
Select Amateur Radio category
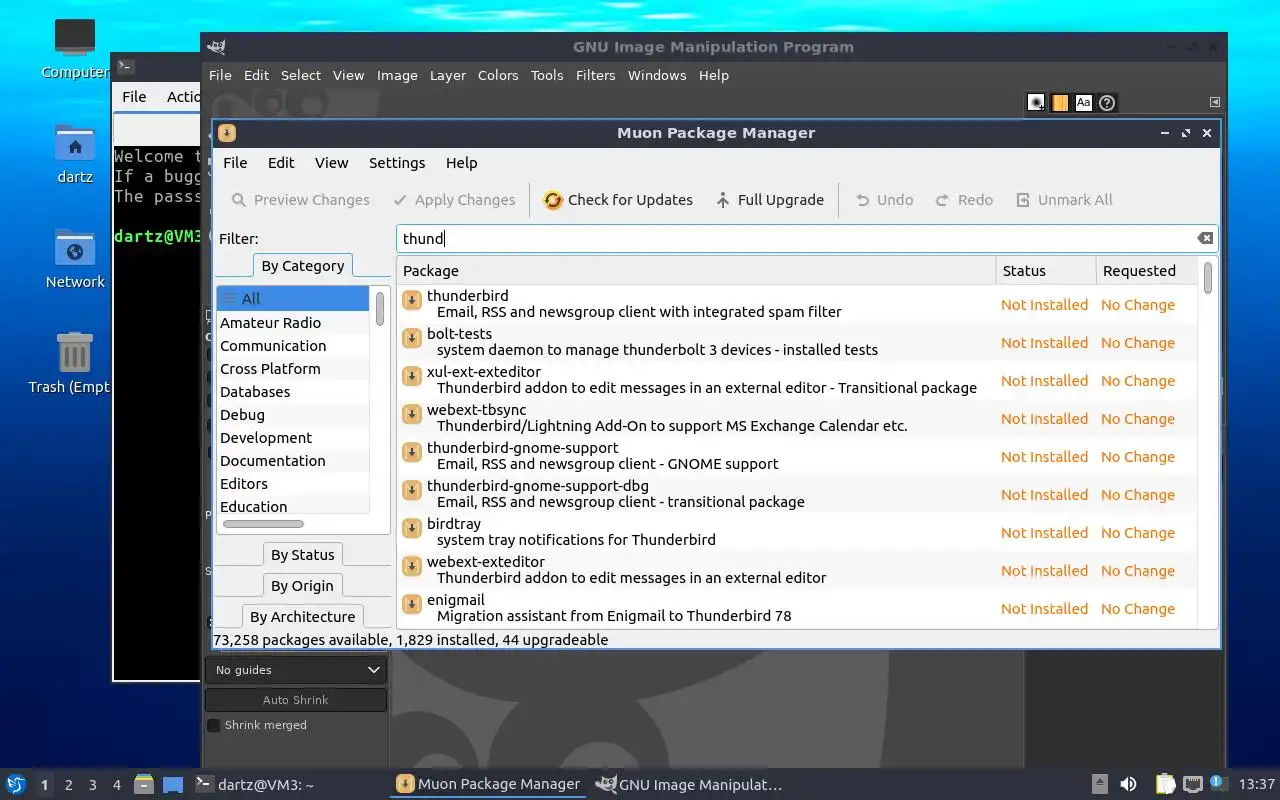pyautogui.click(x=293, y=323)
